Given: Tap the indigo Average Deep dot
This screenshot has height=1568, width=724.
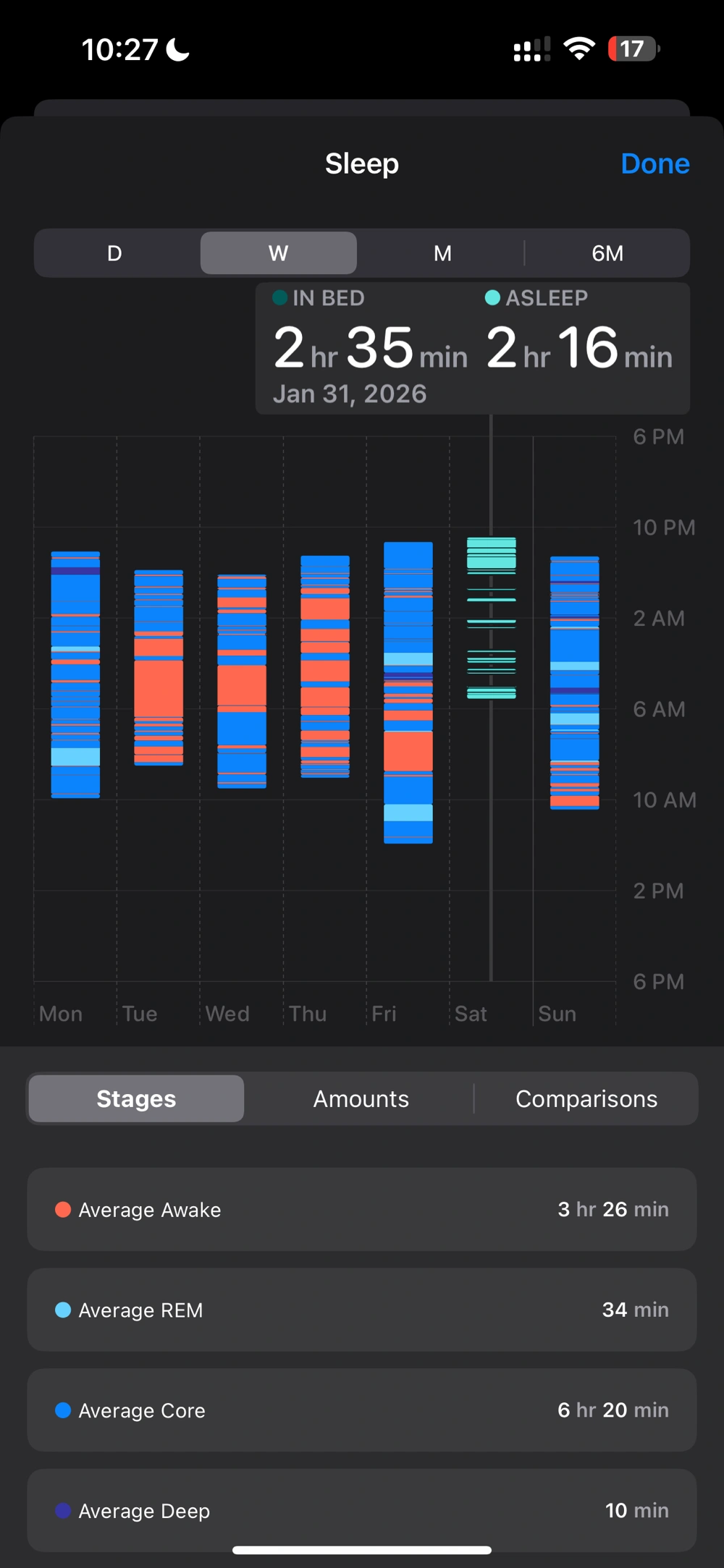Looking at the screenshot, I should coord(63,1511).
